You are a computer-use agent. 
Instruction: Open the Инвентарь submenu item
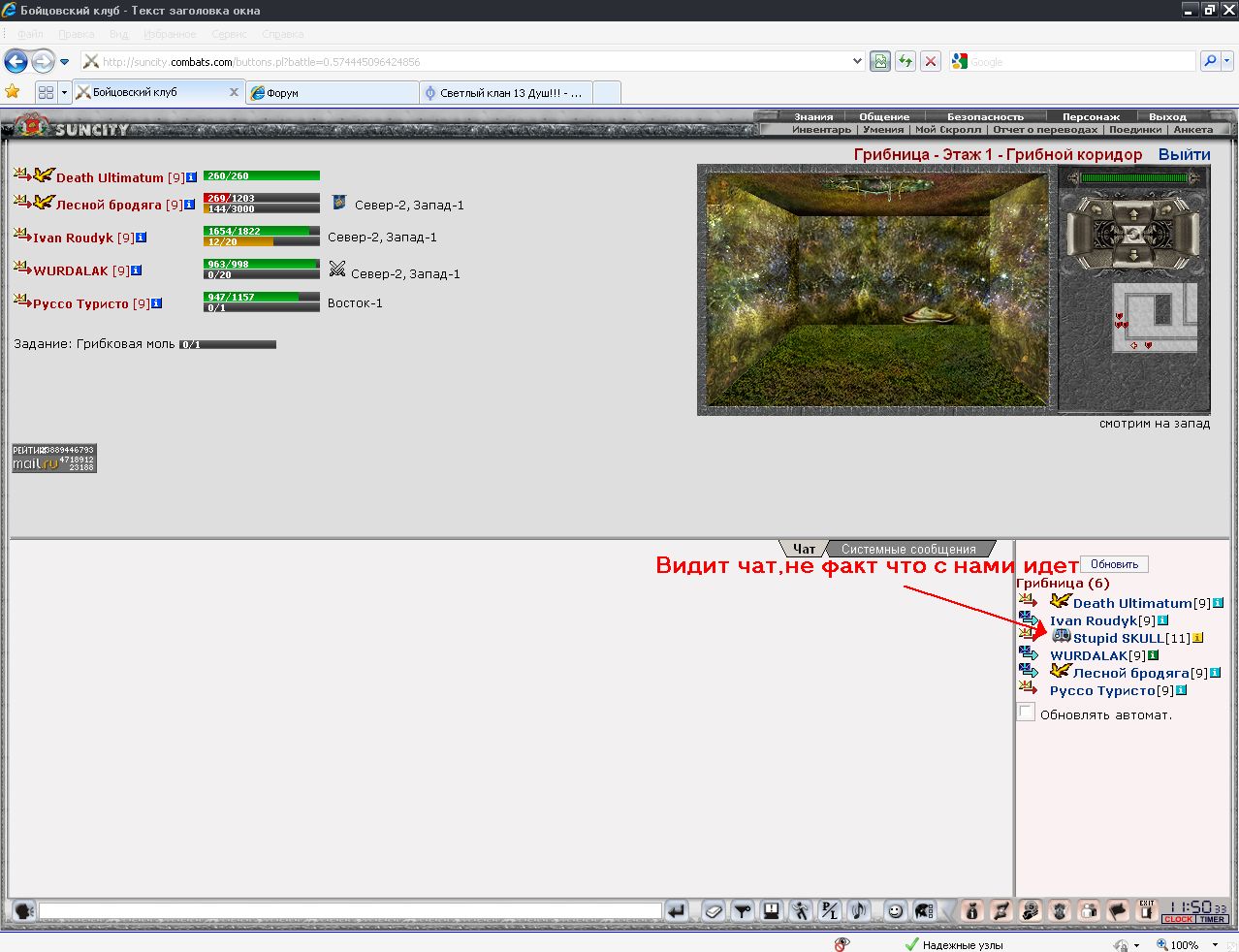pyautogui.click(x=821, y=129)
